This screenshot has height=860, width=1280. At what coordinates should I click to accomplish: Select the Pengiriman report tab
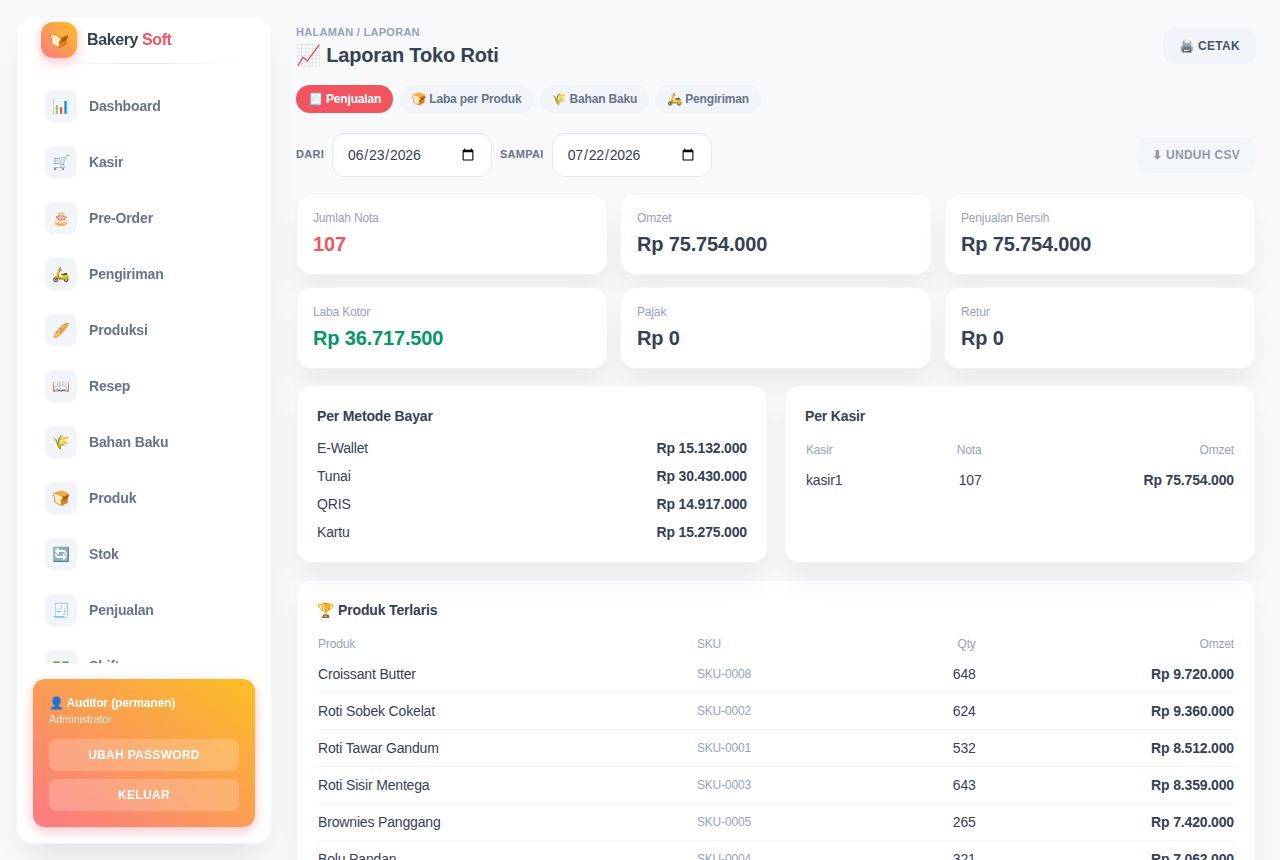708,99
